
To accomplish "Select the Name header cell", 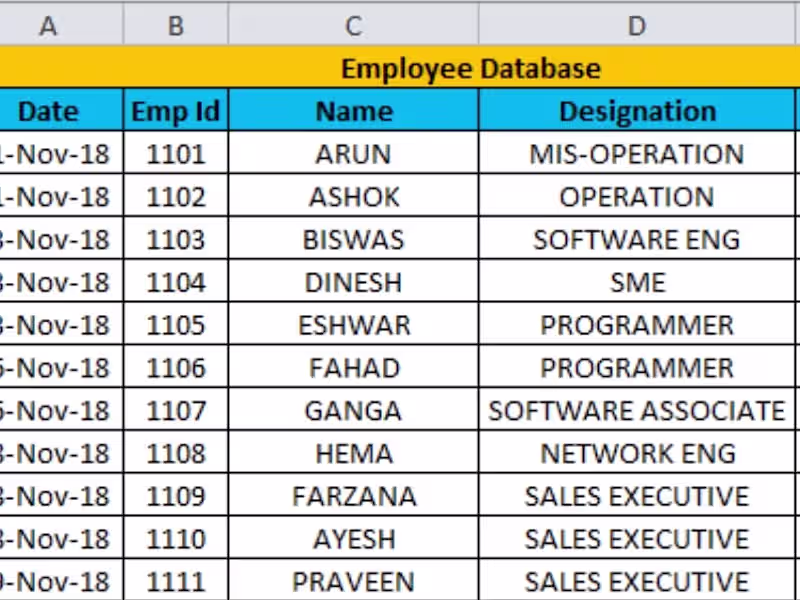I will [x=353, y=111].
